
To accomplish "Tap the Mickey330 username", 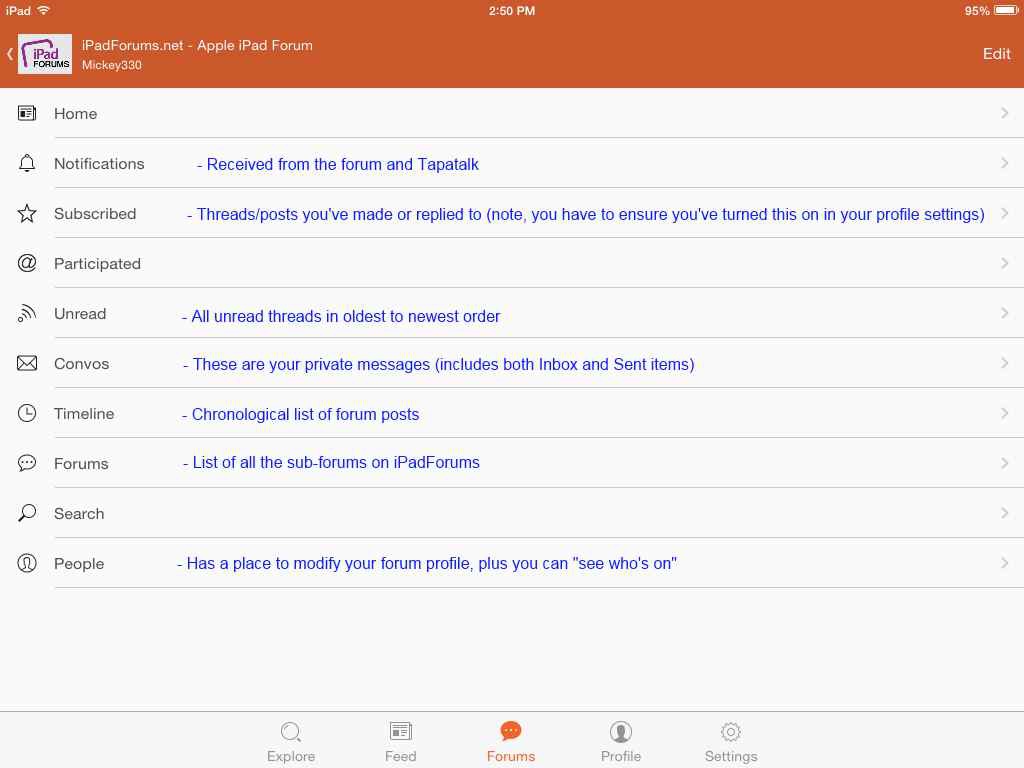I will [112, 65].
